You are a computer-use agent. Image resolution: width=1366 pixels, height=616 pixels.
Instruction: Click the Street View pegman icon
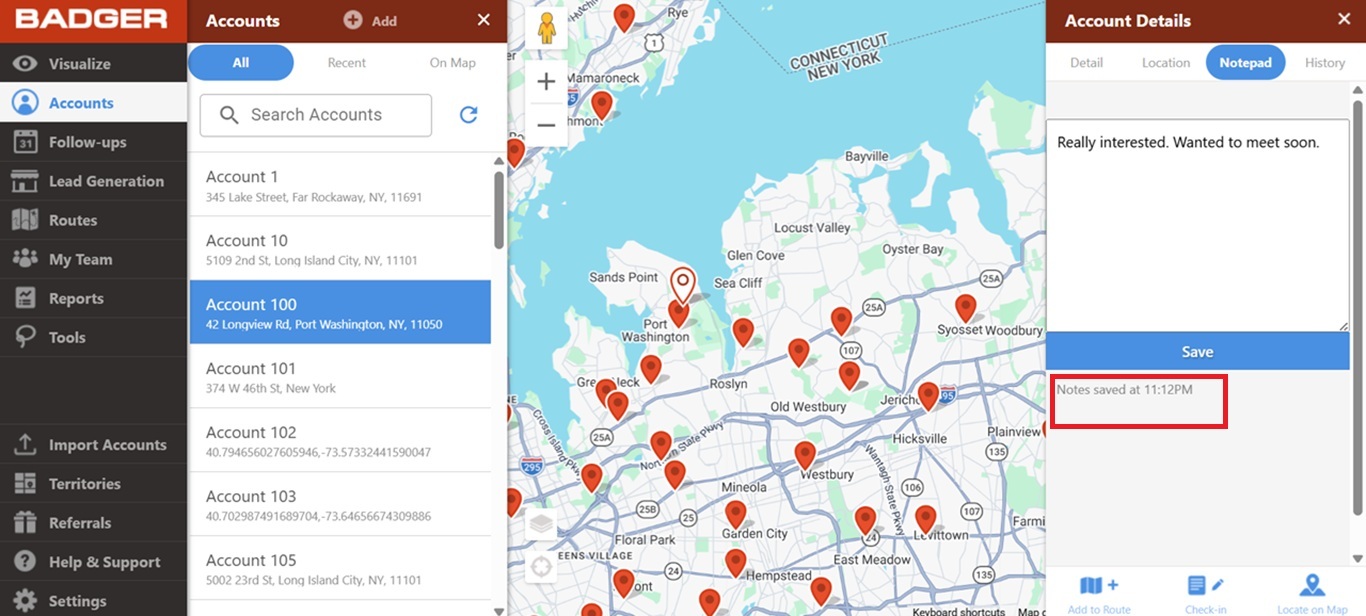coord(546,28)
